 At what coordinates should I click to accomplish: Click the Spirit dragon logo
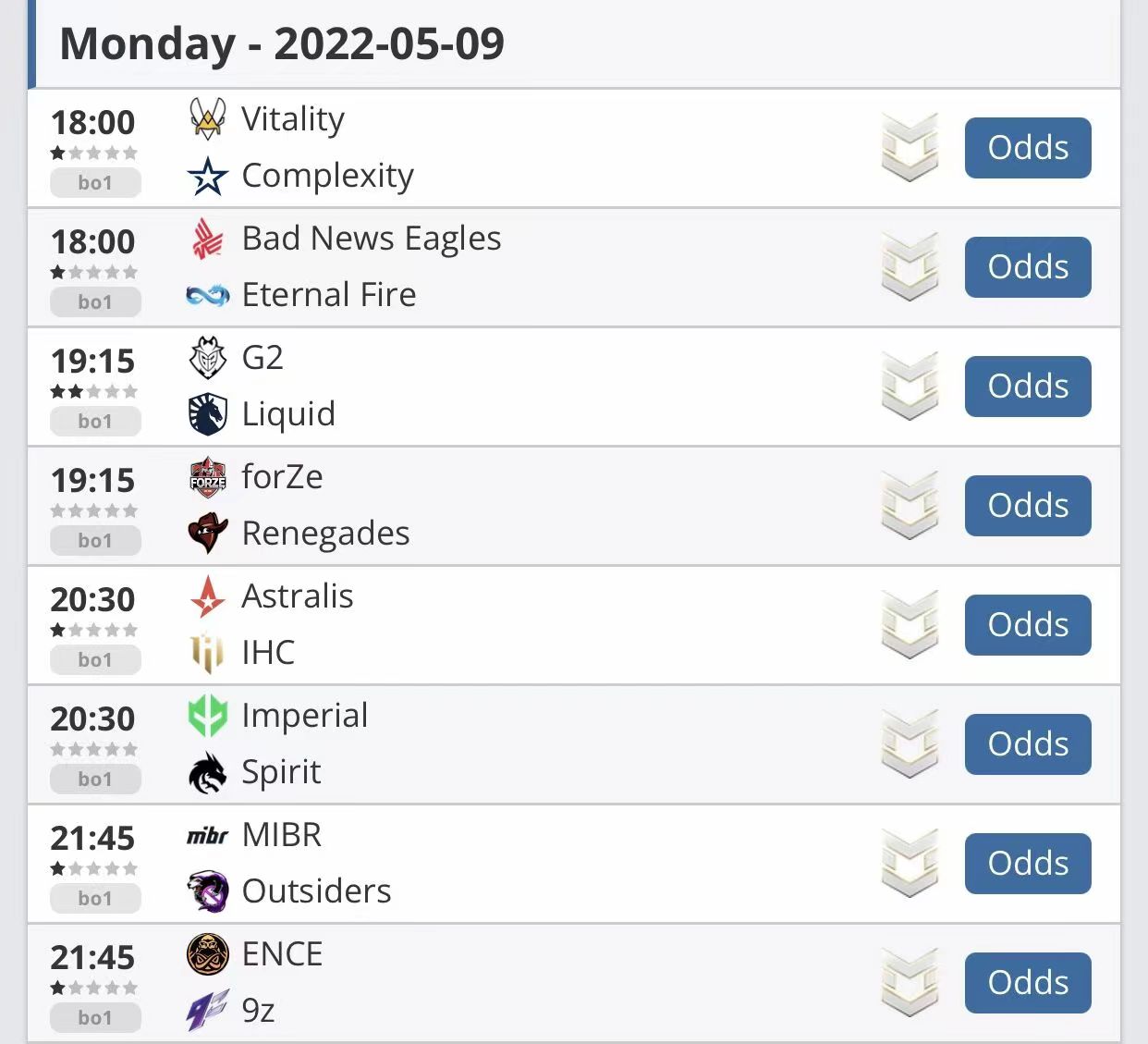[x=207, y=772]
